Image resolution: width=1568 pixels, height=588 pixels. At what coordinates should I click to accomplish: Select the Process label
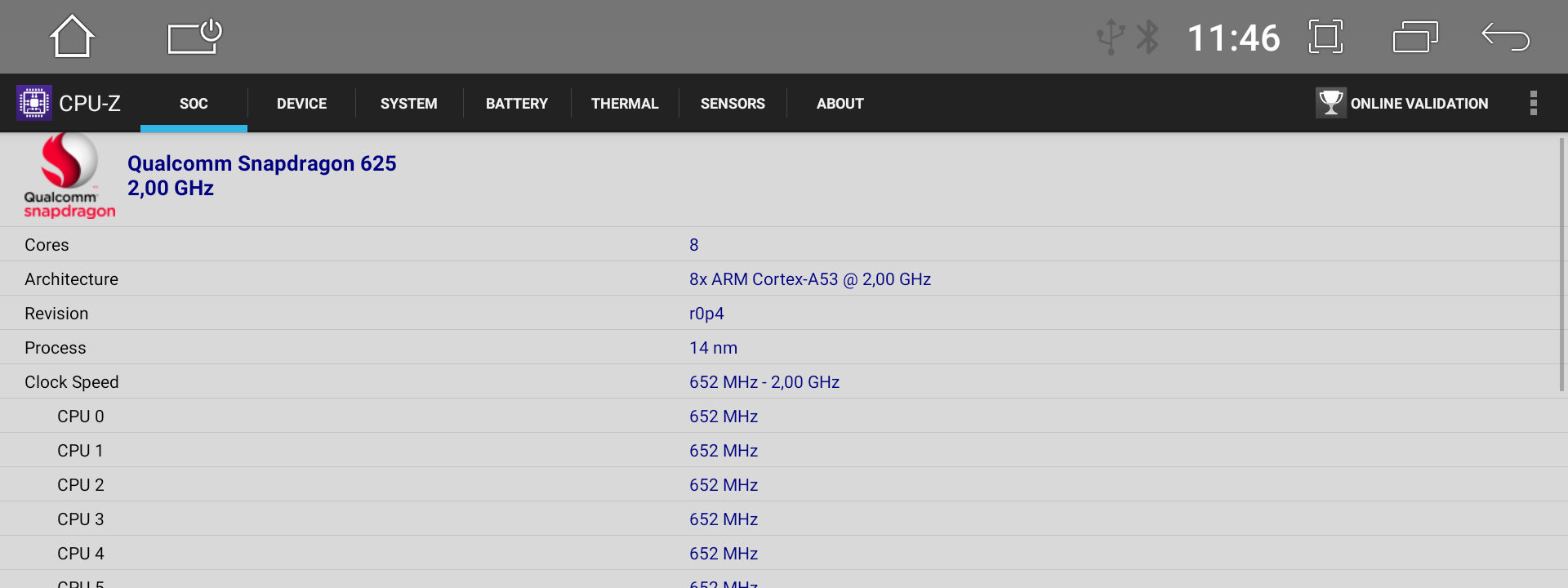click(x=55, y=348)
